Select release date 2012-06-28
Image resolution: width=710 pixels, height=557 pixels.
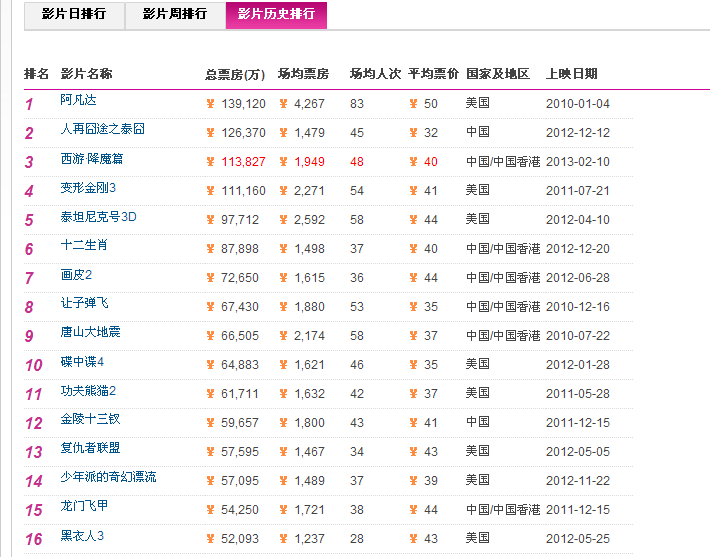pos(578,278)
